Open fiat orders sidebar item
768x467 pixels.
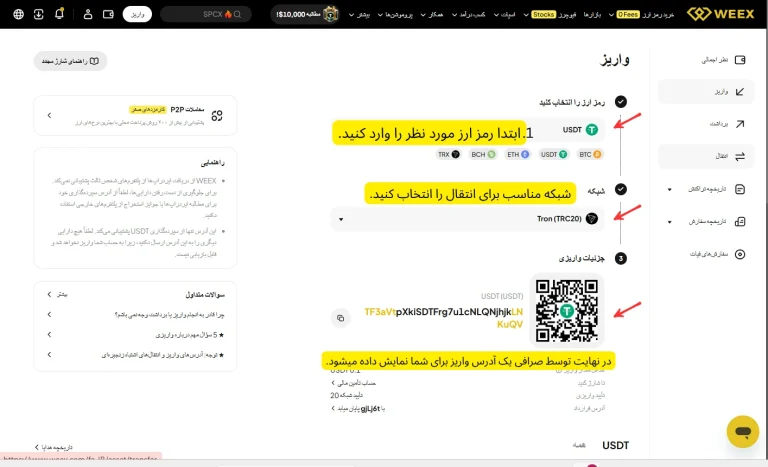click(x=718, y=254)
